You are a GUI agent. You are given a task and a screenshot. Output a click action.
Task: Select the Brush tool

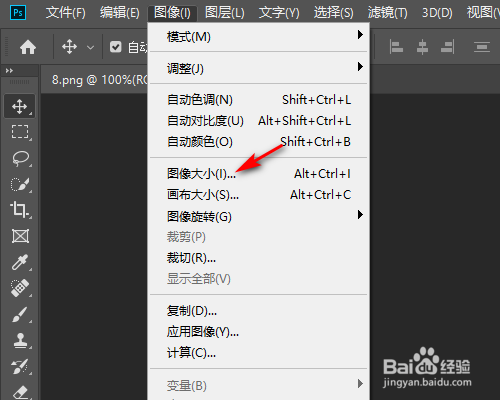point(20,314)
